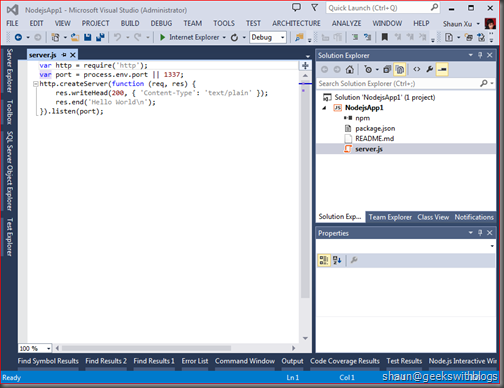Click the Save server.js disk icon
Image resolution: width=504 pixels, height=388 pixels.
click(x=88, y=37)
